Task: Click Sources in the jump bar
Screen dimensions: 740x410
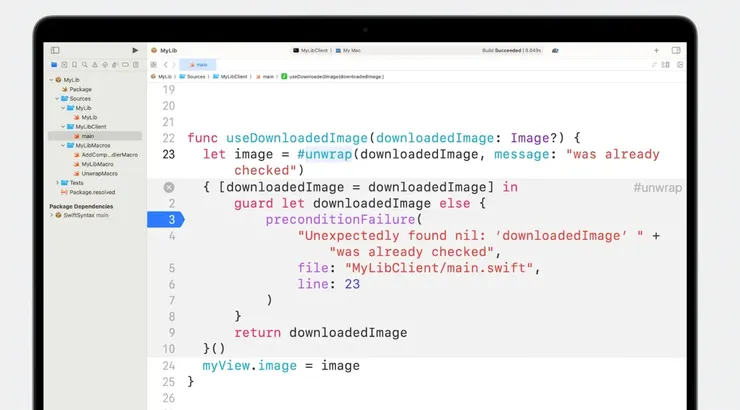Action: click(x=193, y=76)
